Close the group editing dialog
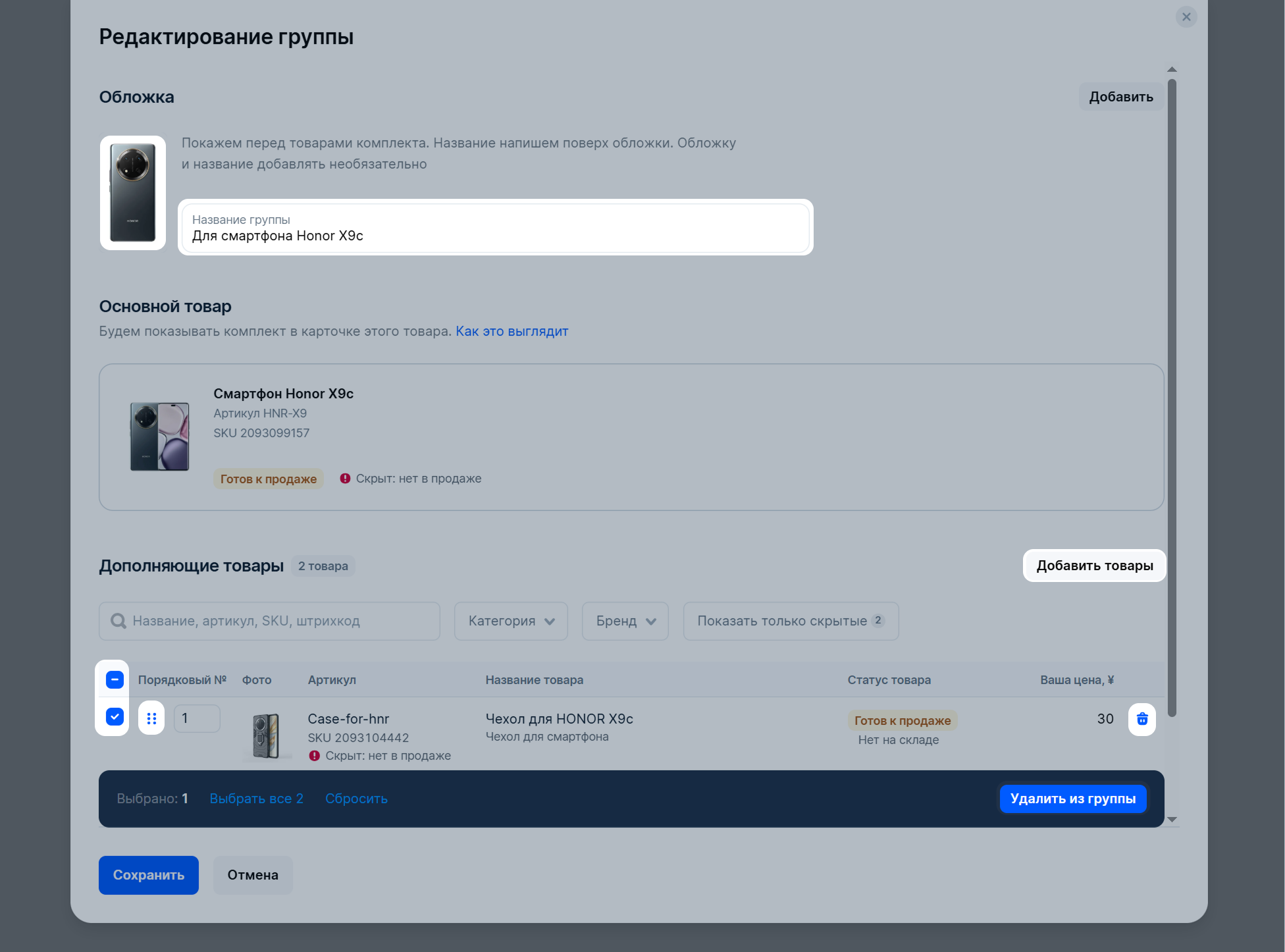Image resolution: width=1285 pixels, height=952 pixels. 1186,17
